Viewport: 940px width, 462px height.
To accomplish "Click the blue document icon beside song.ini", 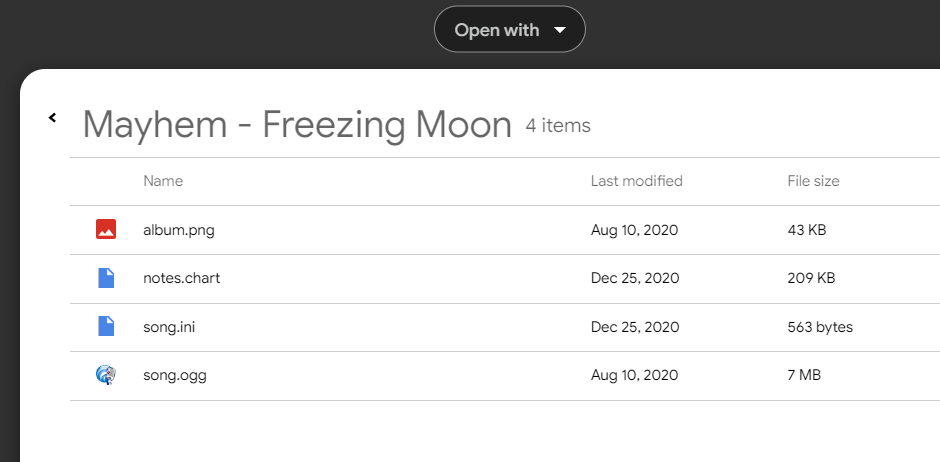I will (106, 327).
